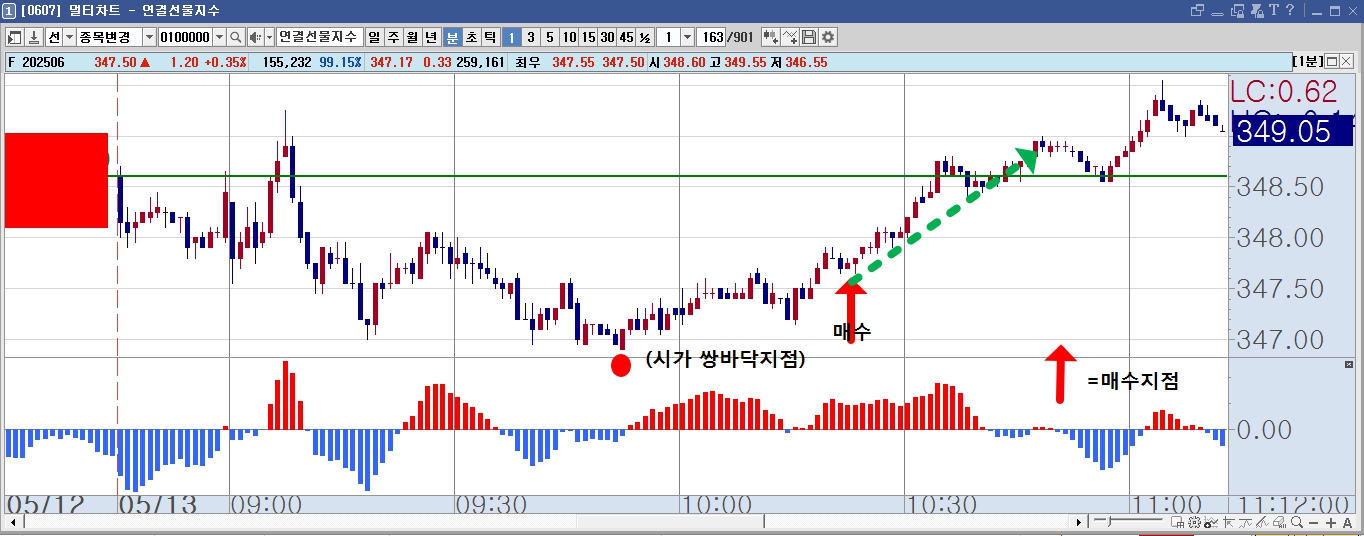Image resolution: width=1364 pixels, height=536 pixels.
Task: Click the 30-minute interval button
Action: [x=607, y=37]
